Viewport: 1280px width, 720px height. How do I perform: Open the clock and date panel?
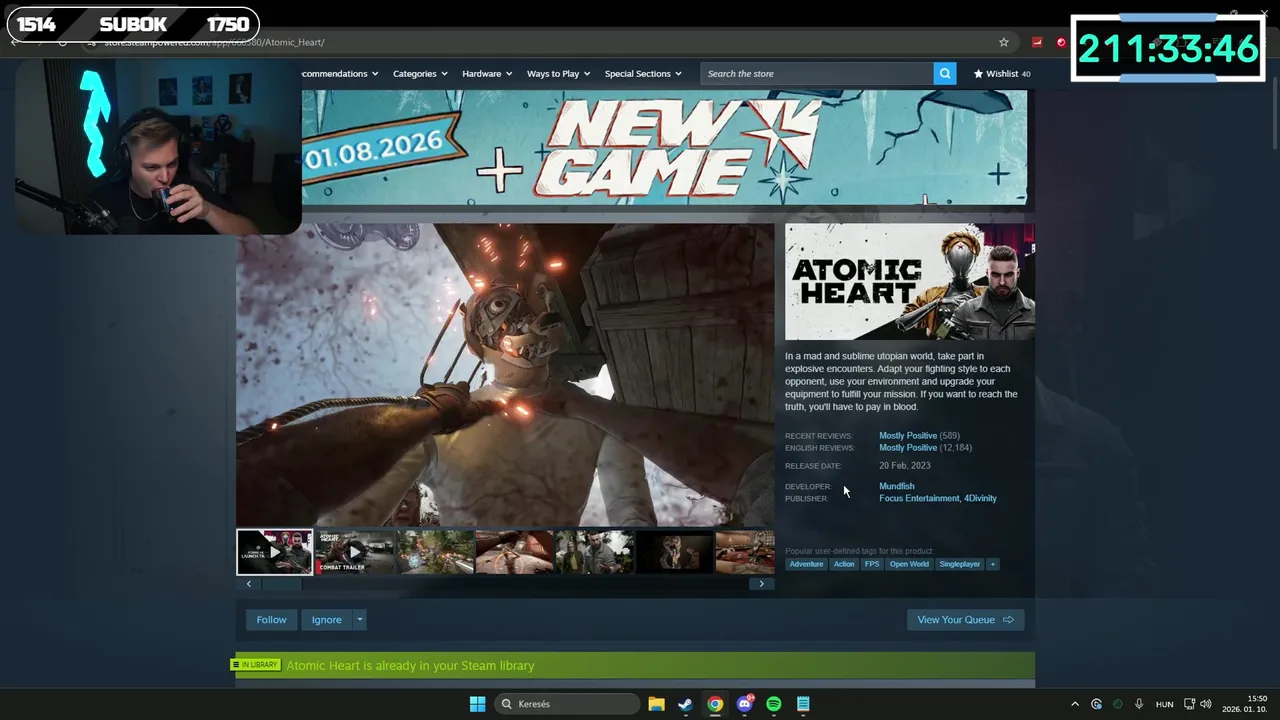coord(1243,704)
